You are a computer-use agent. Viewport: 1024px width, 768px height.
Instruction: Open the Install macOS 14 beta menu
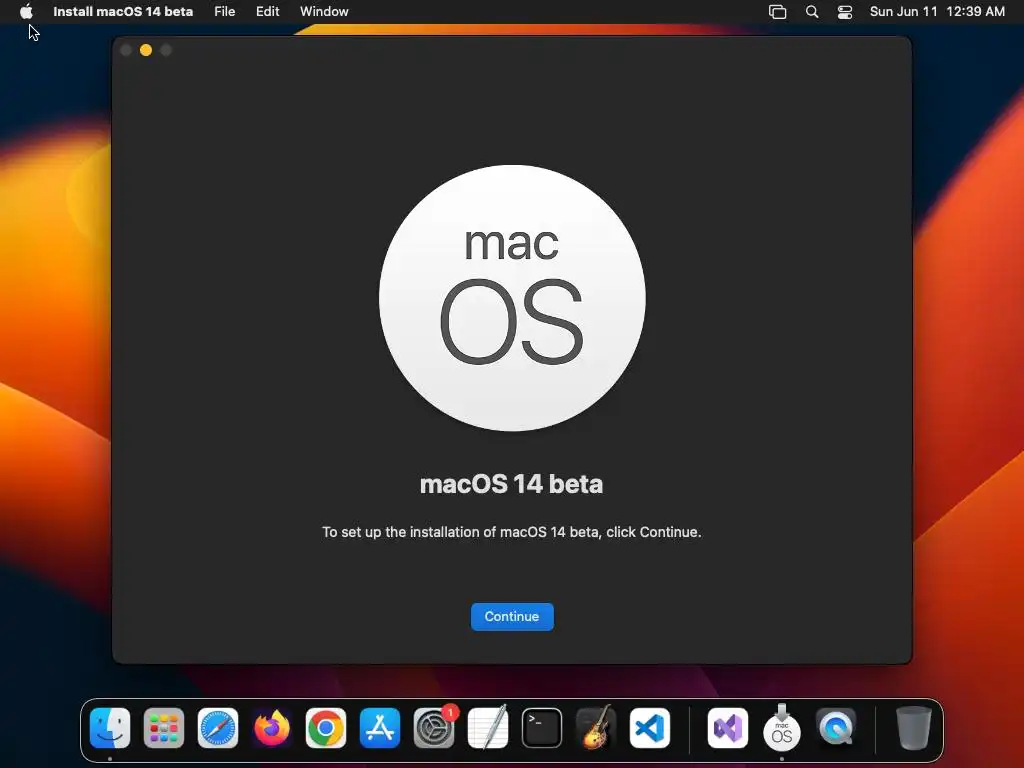point(123,12)
